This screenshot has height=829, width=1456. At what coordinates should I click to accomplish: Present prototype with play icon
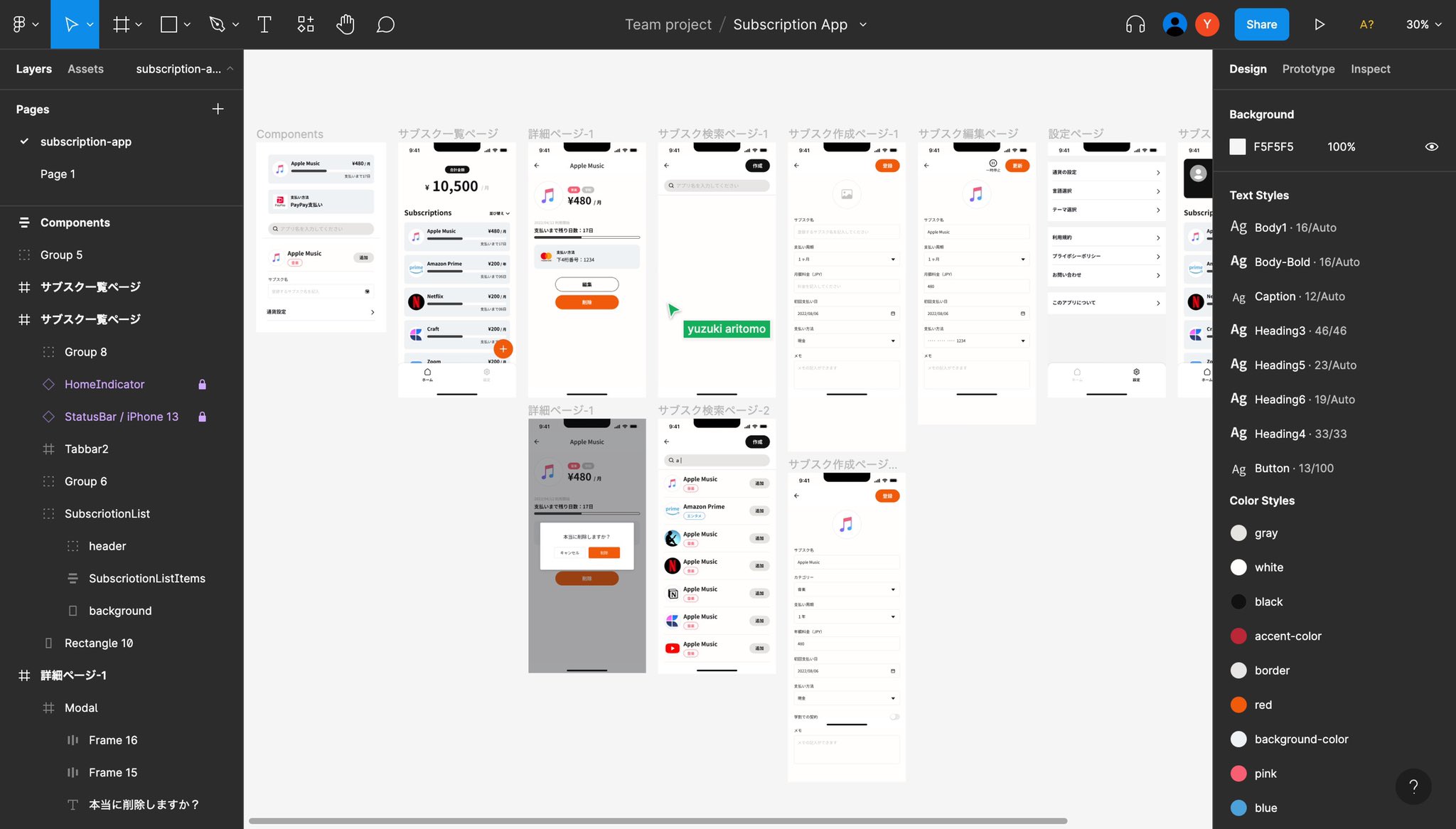click(1319, 25)
